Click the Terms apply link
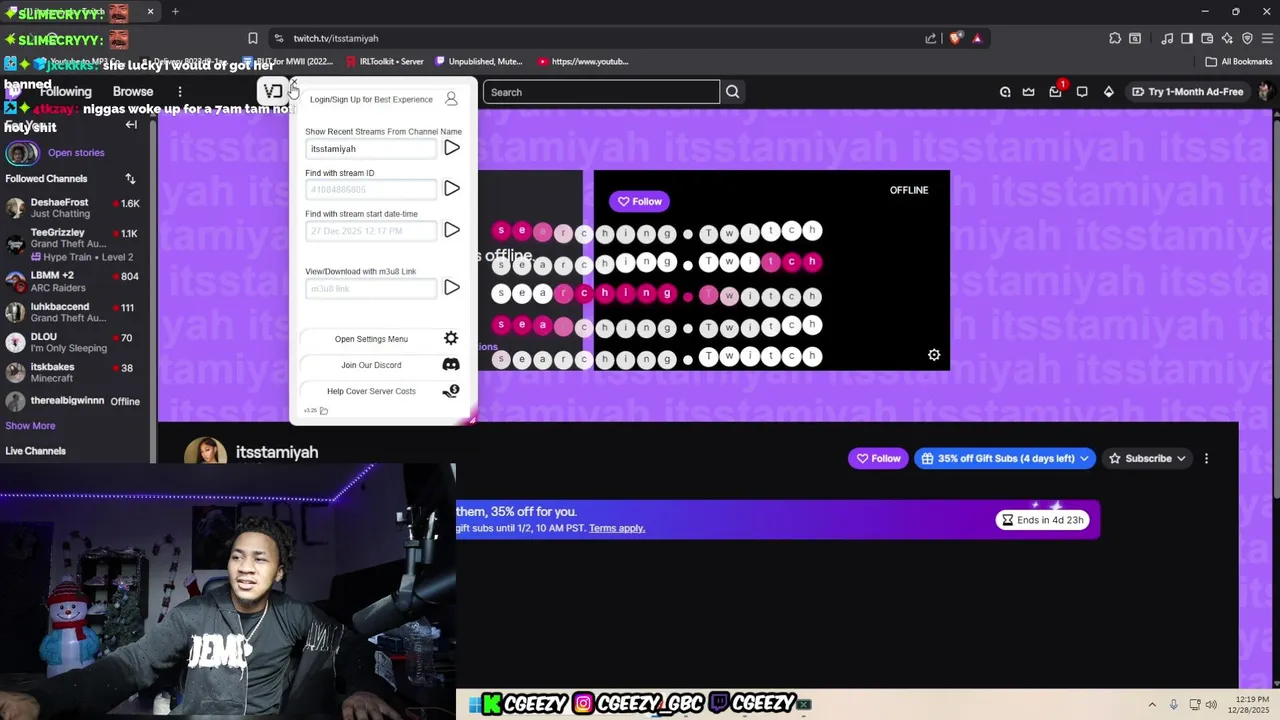Screen dimensions: 1280x720 pos(617,528)
